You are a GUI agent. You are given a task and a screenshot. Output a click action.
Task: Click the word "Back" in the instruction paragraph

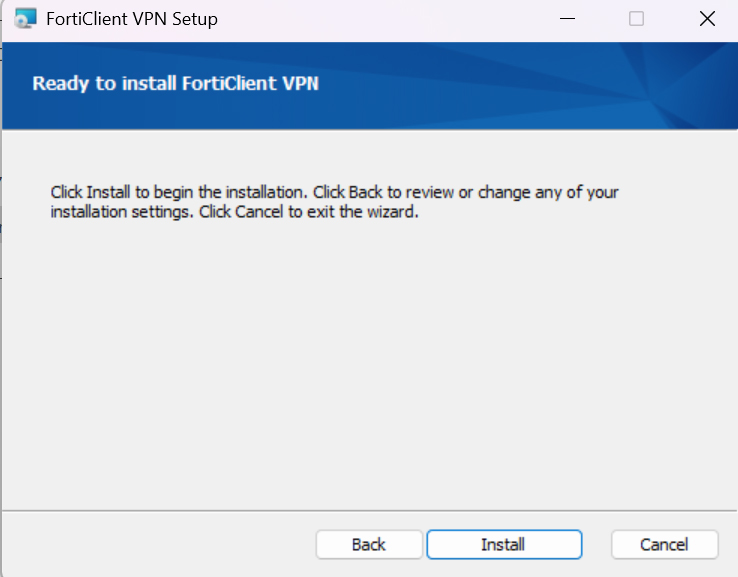[366, 191]
